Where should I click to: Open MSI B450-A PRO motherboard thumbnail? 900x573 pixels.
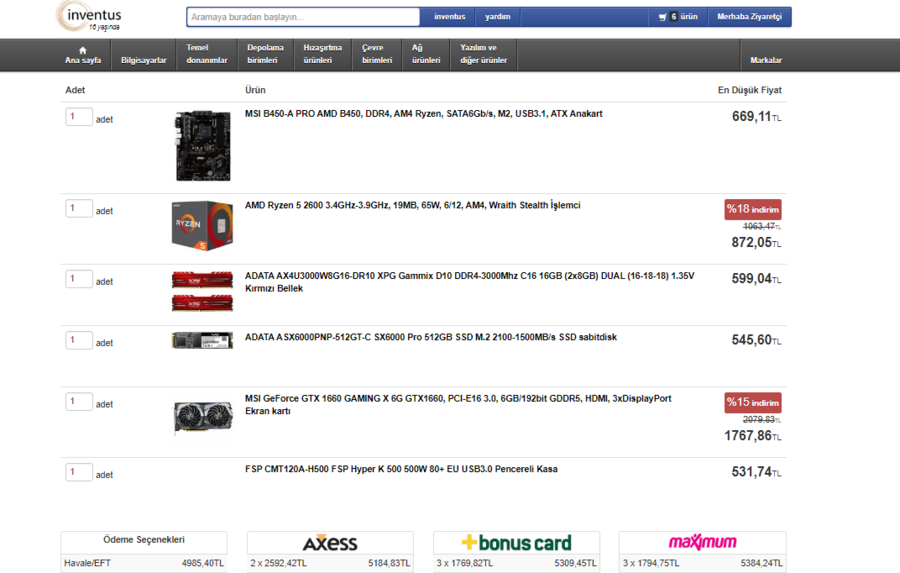(203, 146)
